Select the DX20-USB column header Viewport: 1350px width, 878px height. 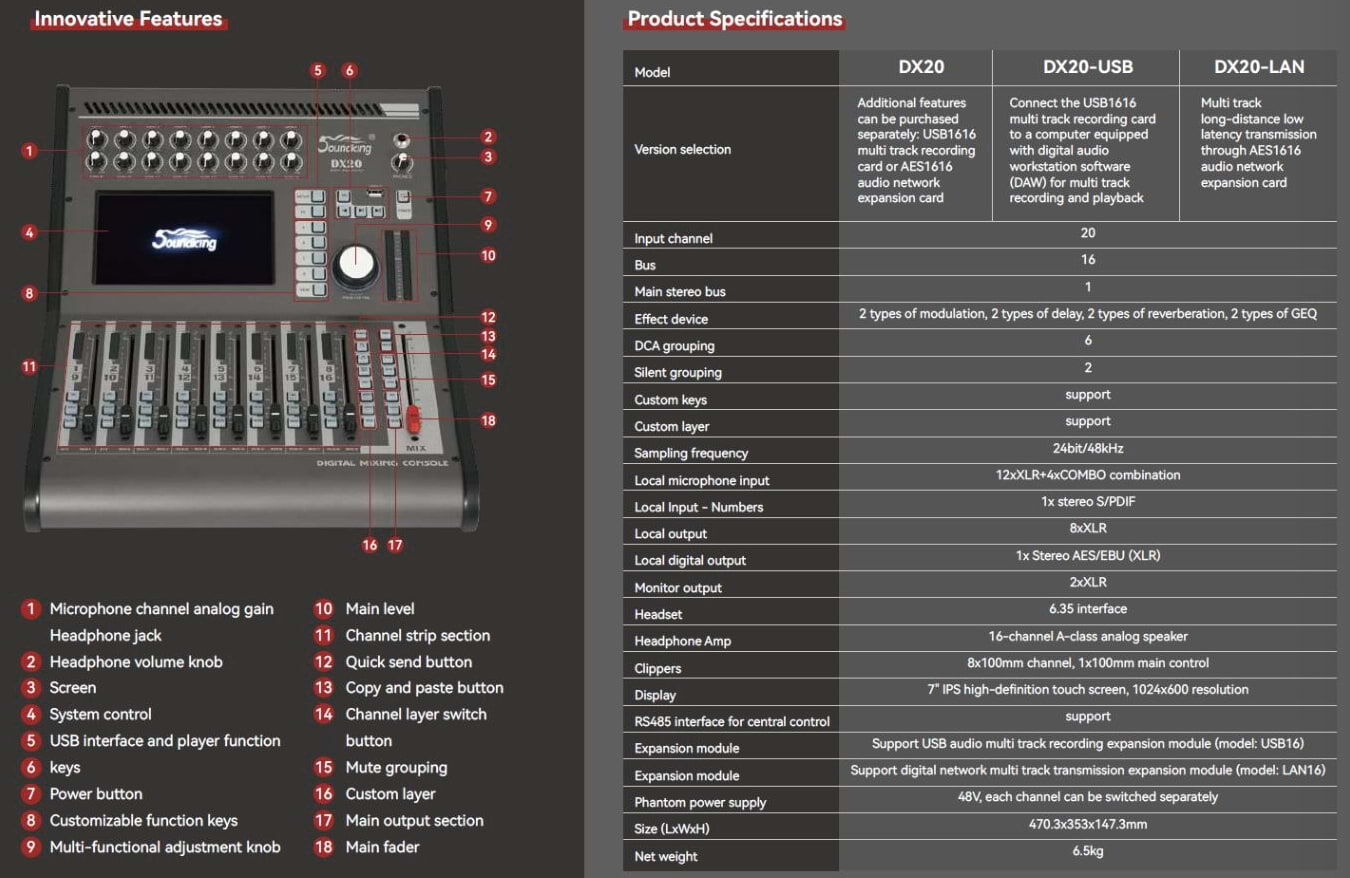point(1087,68)
